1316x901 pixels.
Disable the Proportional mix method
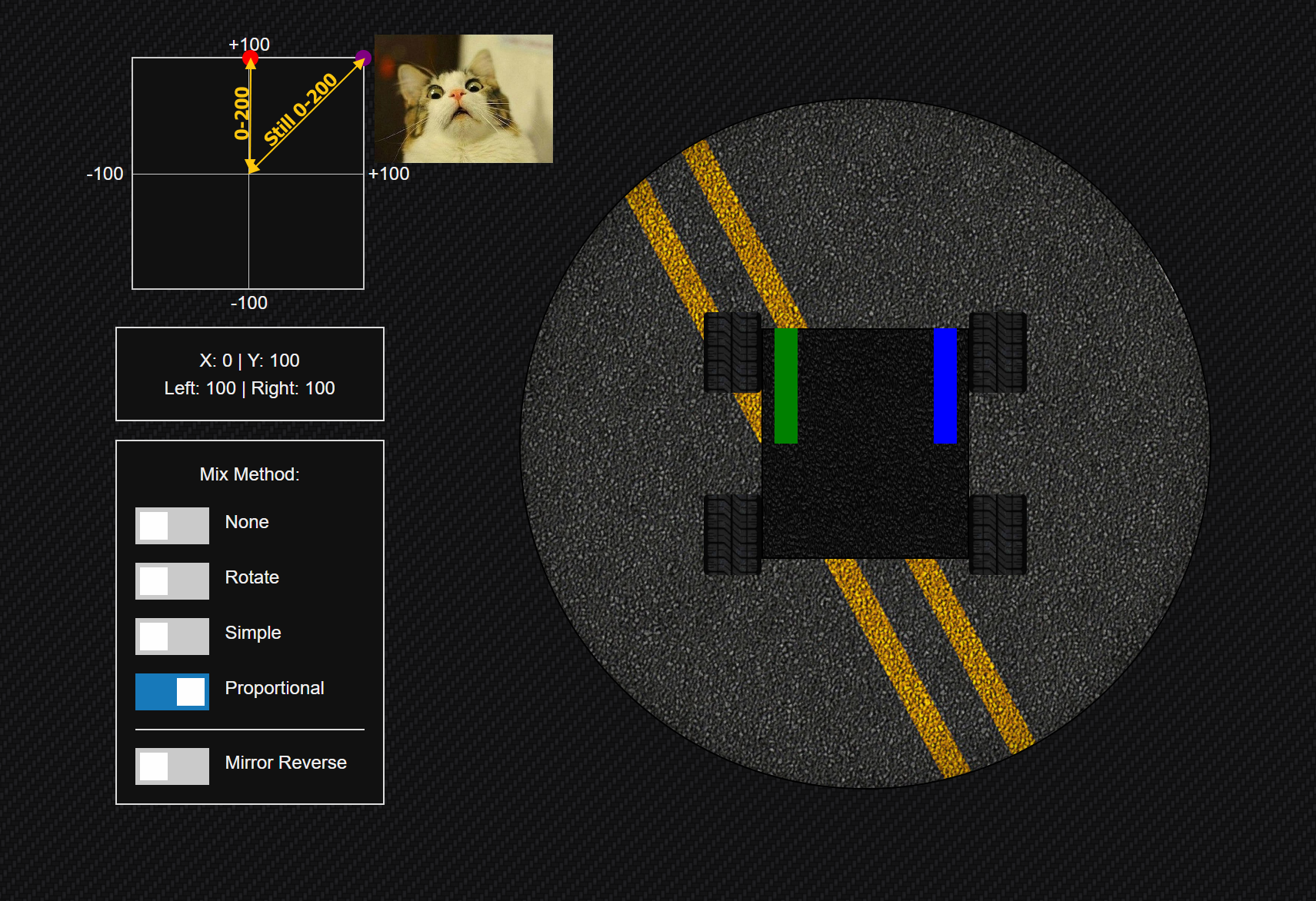point(172,692)
